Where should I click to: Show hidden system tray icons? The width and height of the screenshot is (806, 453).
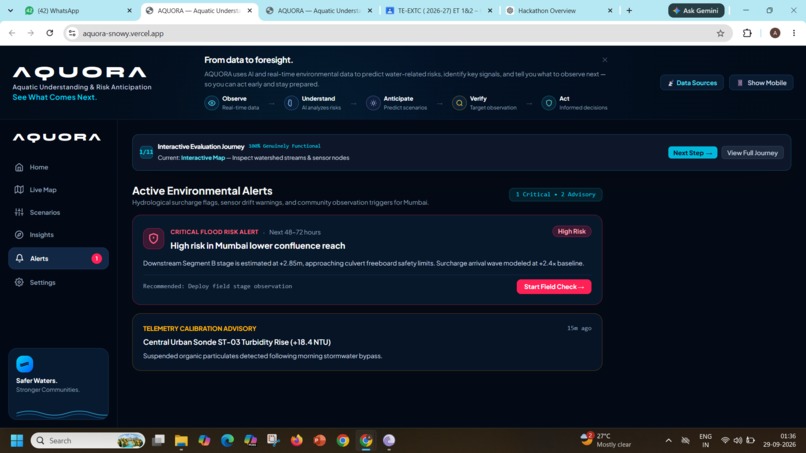(x=668, y=441)
